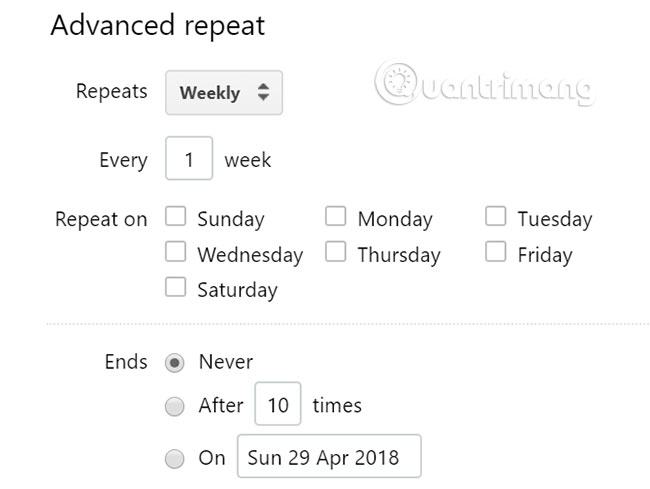Screen dimensions: 650x489
Task: Click the Saturday label text
Action: pyautogui.click(x=237, y=290)
